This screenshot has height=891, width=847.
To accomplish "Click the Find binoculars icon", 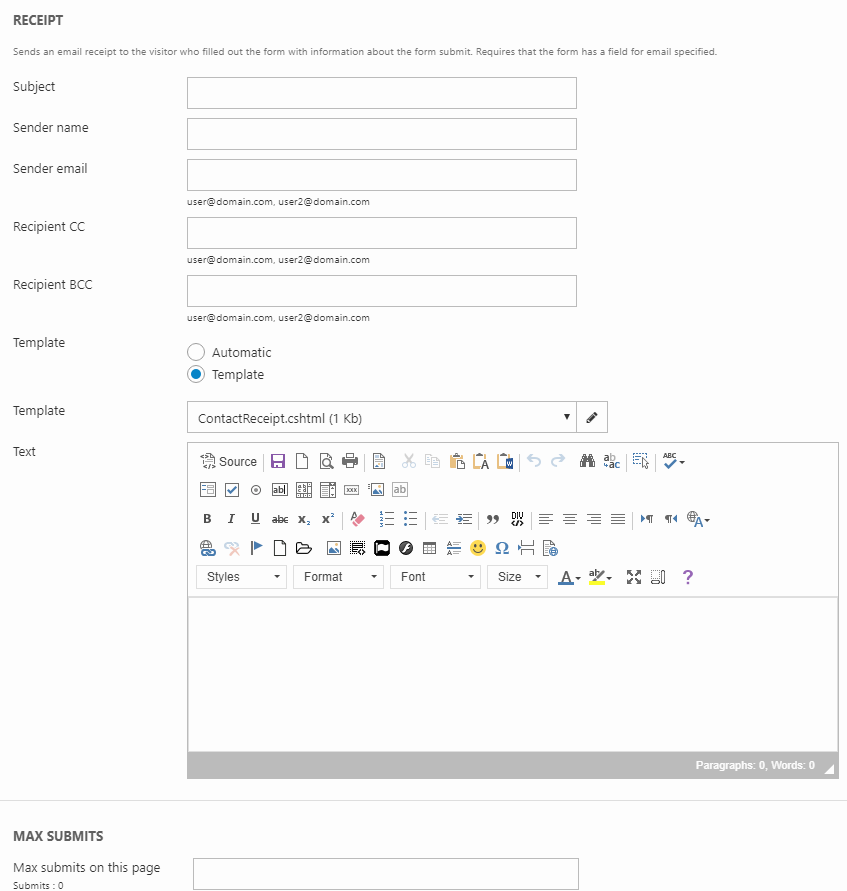I will (588, 461).
